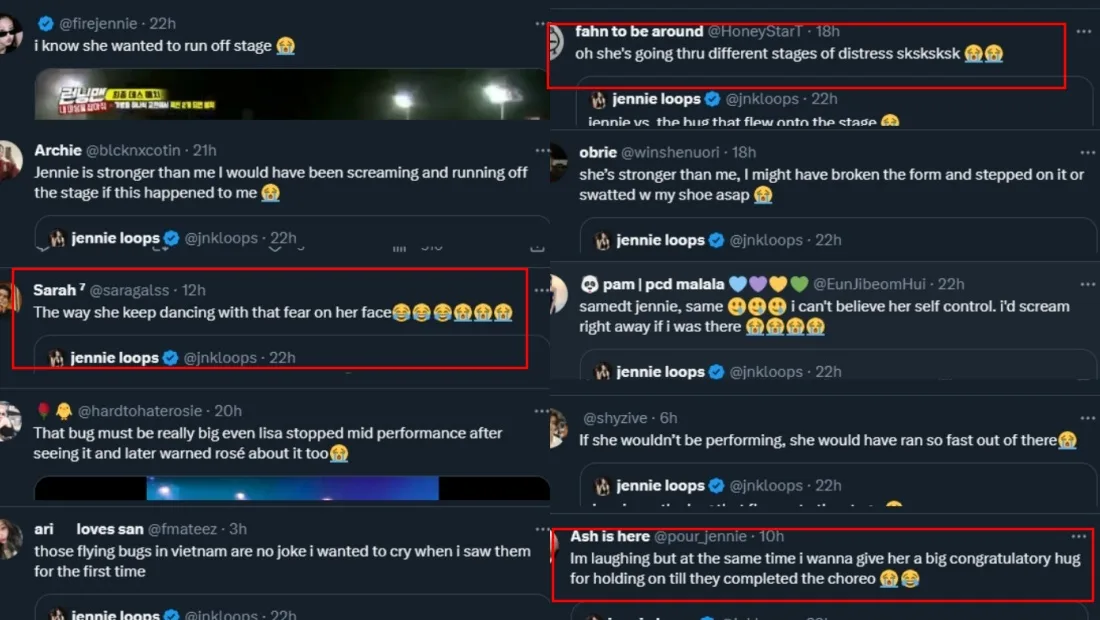This screenshot has height=620, width=1100.
Task: Open more options on Sarah's tweet
Action: (542, 290)
